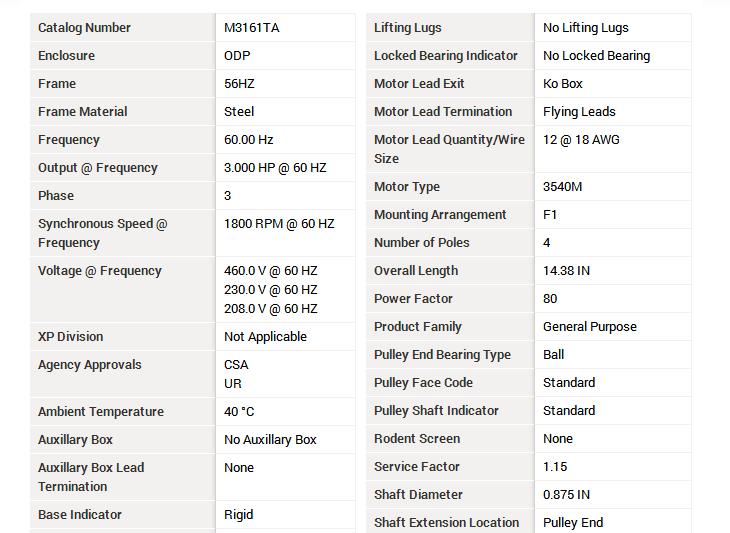Select the 12 @ 18 AWG lead value

click(581, 140)
